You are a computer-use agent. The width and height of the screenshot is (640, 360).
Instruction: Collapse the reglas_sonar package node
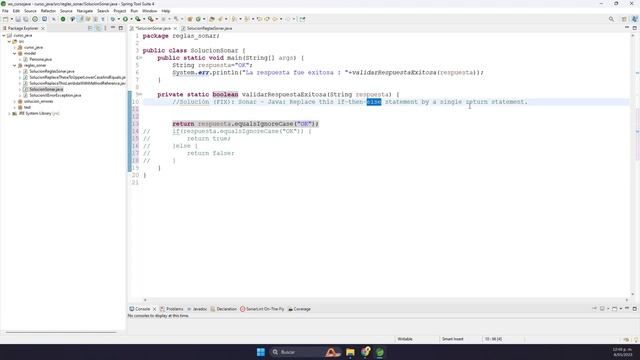coord(15,65)
